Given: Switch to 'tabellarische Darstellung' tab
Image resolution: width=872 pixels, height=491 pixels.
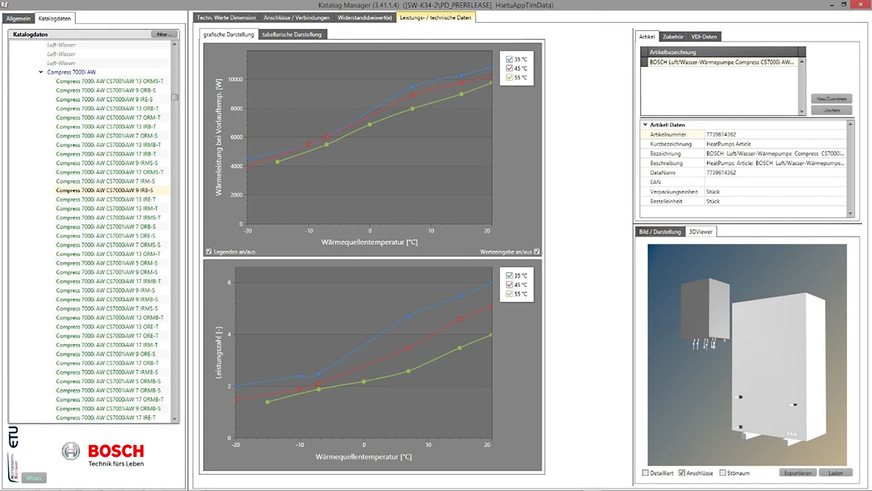Looking at the screenshot, I should click(x=292, y=34).
